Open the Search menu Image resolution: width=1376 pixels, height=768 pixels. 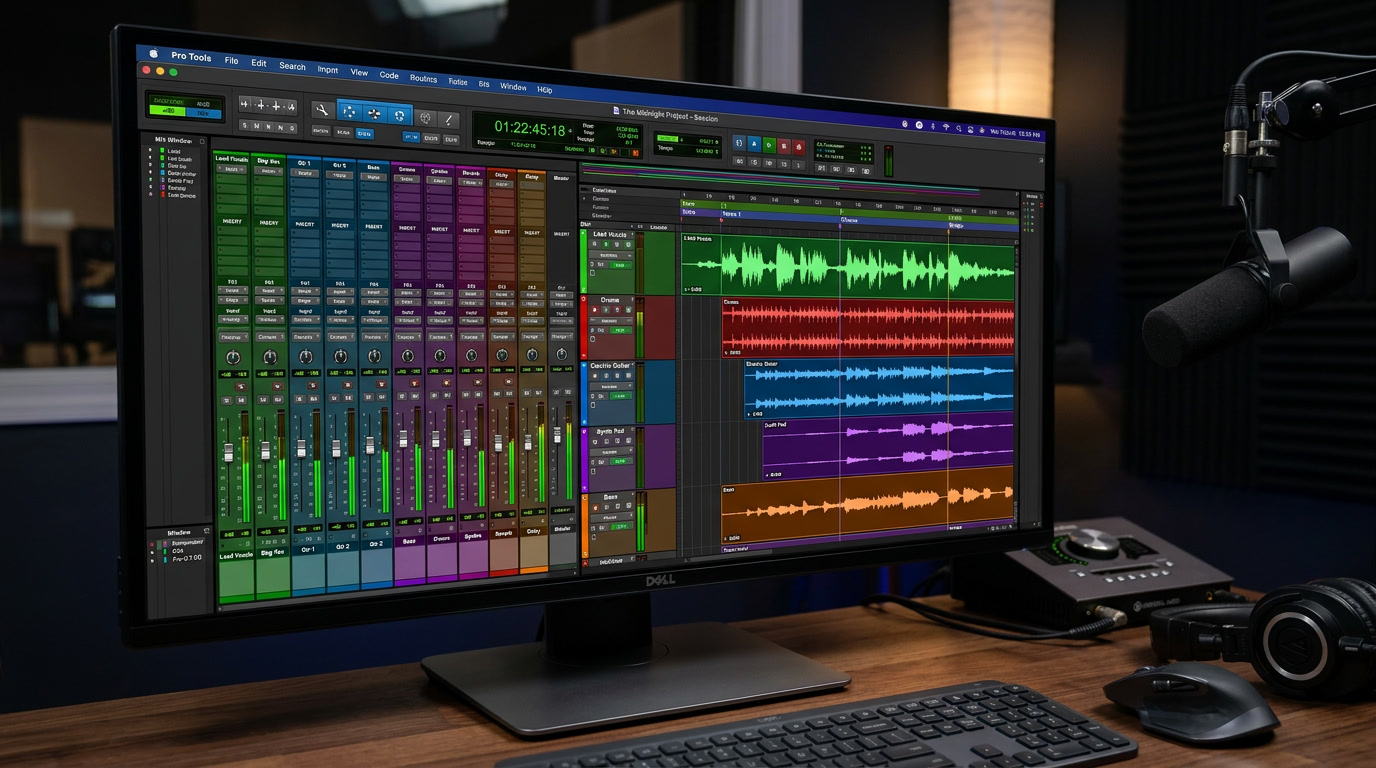pos(292,66)
